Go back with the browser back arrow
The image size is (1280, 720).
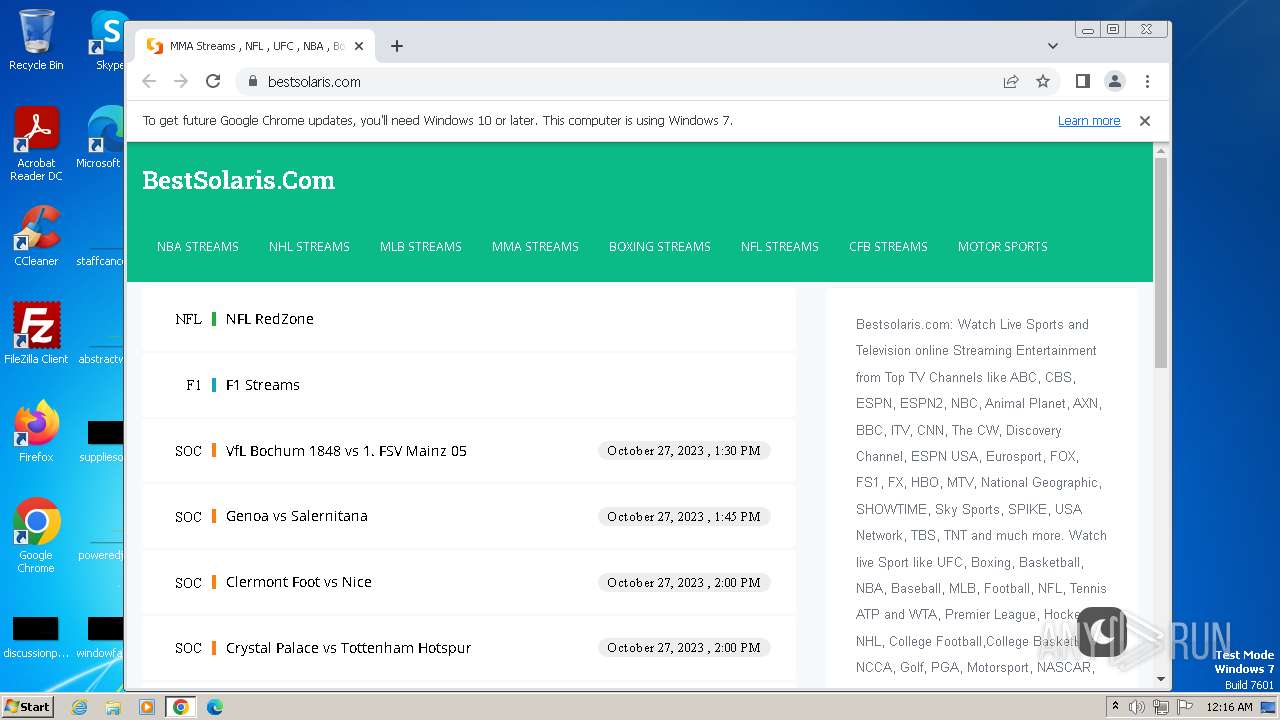point(149,81)
